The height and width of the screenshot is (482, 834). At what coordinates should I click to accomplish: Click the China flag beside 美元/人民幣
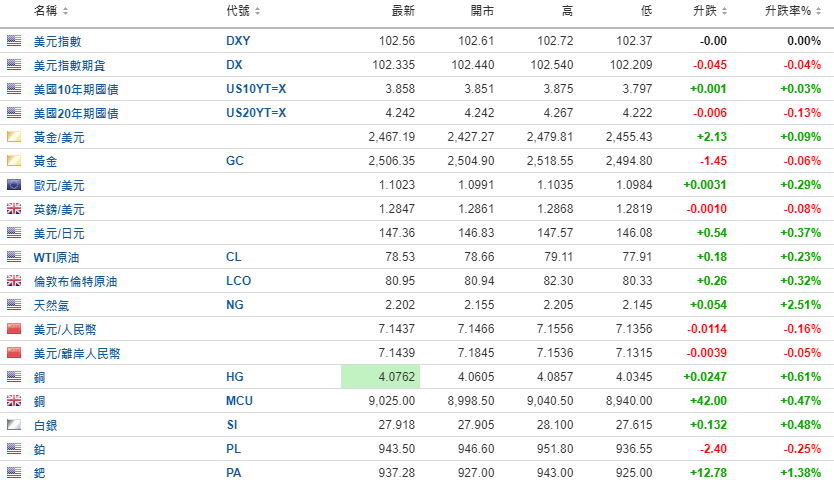click(14, 329)
